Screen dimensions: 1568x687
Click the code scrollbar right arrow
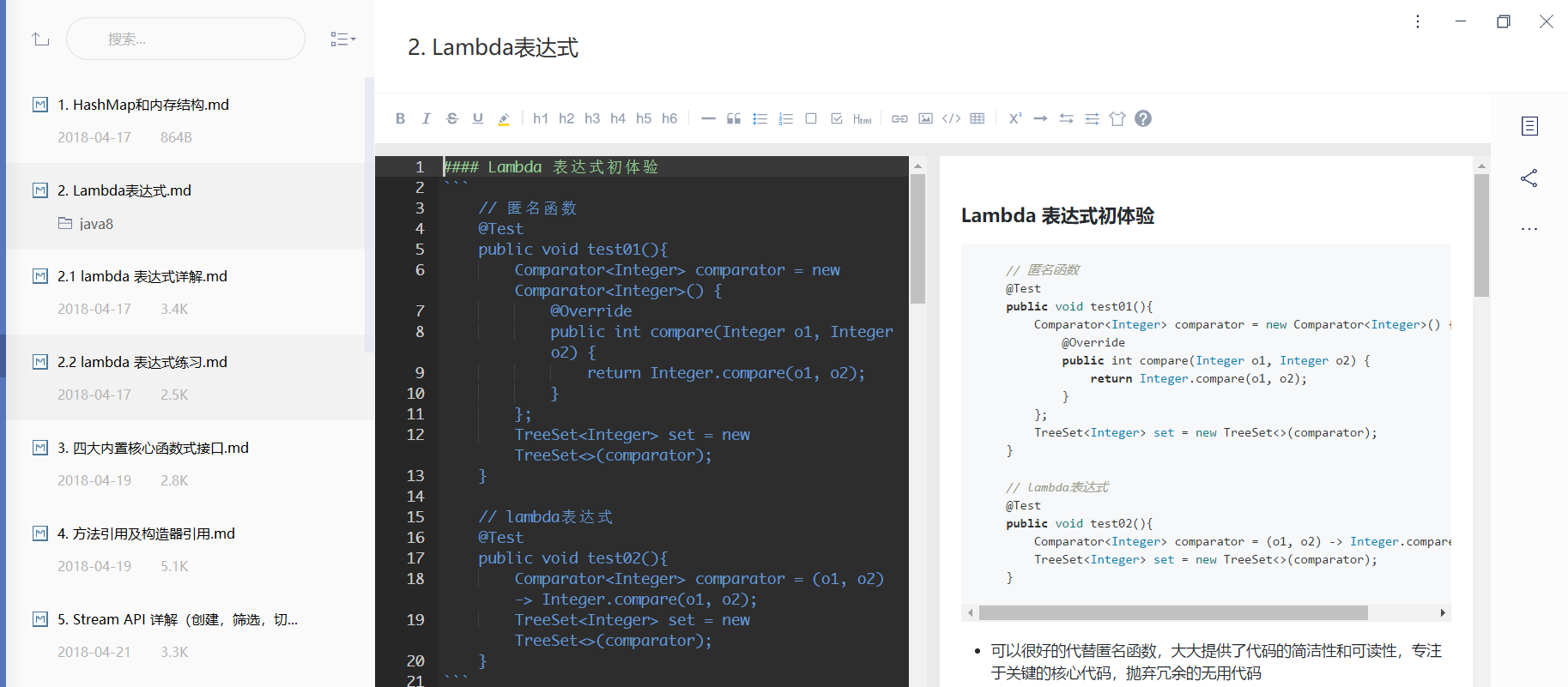[1443, 612]
